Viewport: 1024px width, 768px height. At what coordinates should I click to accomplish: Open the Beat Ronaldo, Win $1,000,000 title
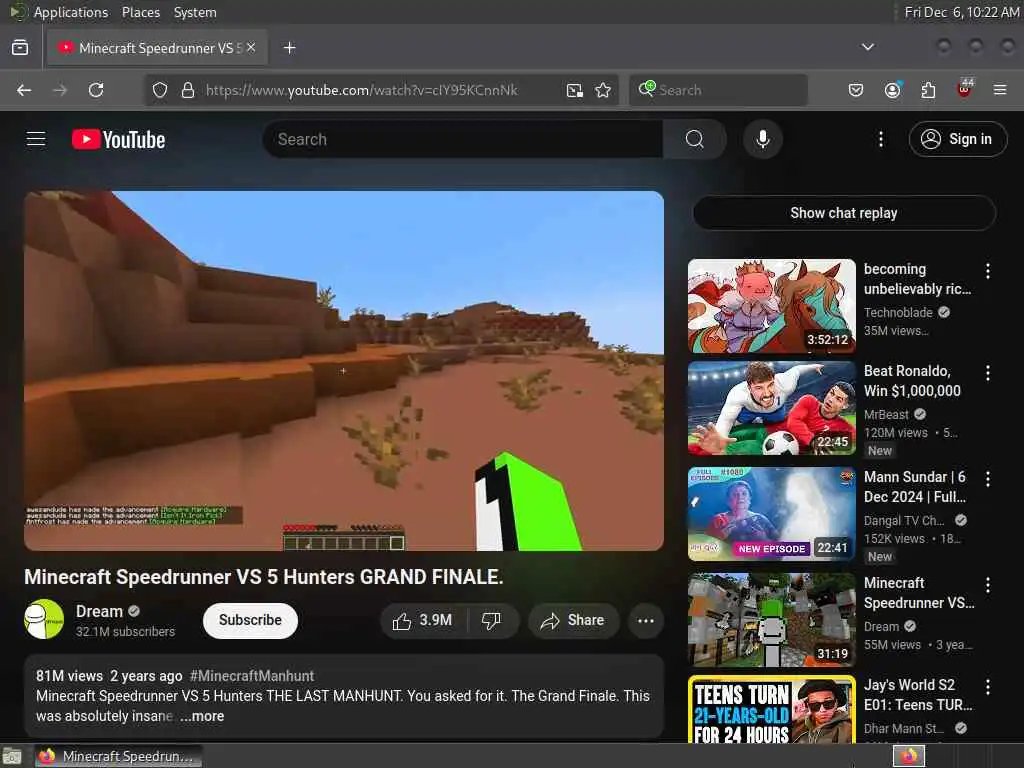(912, 381)
